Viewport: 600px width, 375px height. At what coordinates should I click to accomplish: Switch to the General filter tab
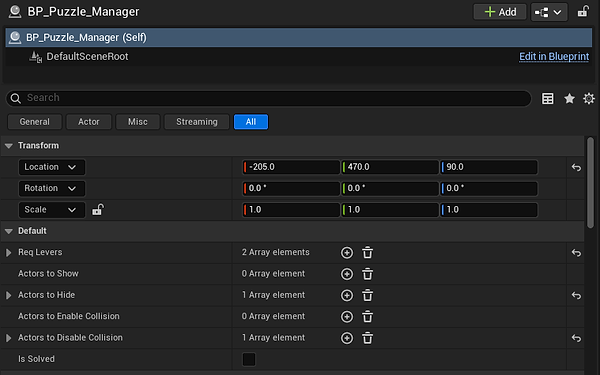click(x=34, y=122)
